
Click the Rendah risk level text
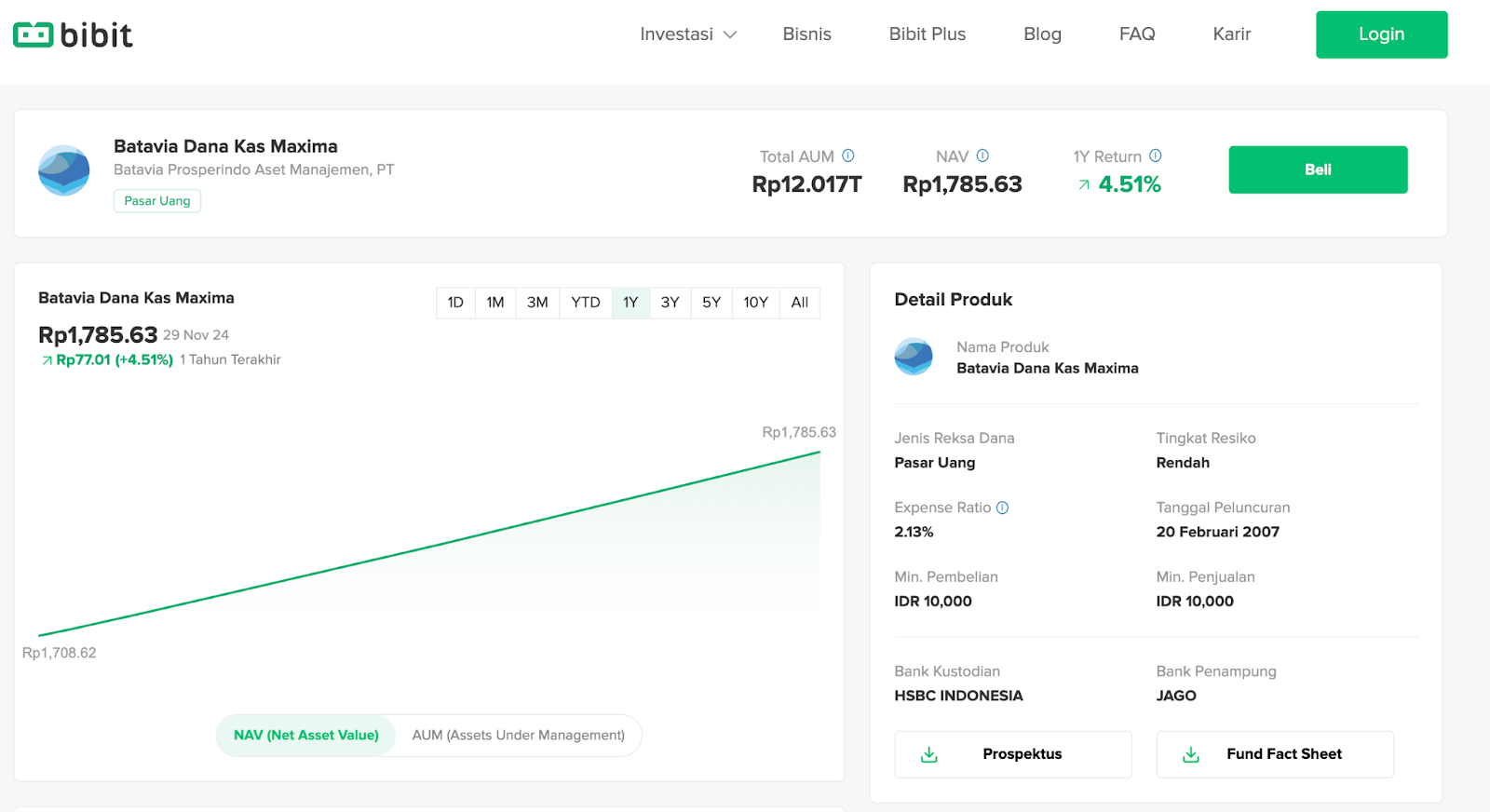1183,463
